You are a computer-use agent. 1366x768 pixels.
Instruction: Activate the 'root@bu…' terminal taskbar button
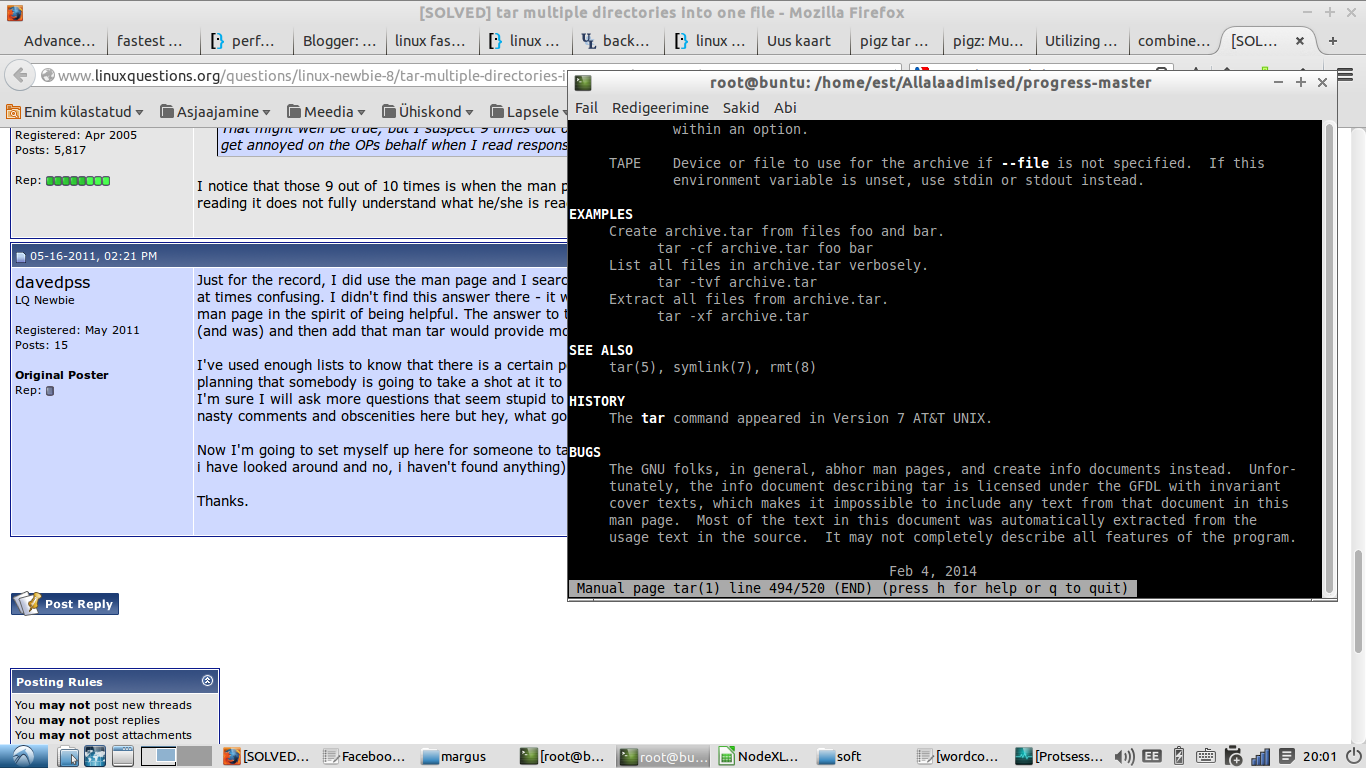pos(663,756)
